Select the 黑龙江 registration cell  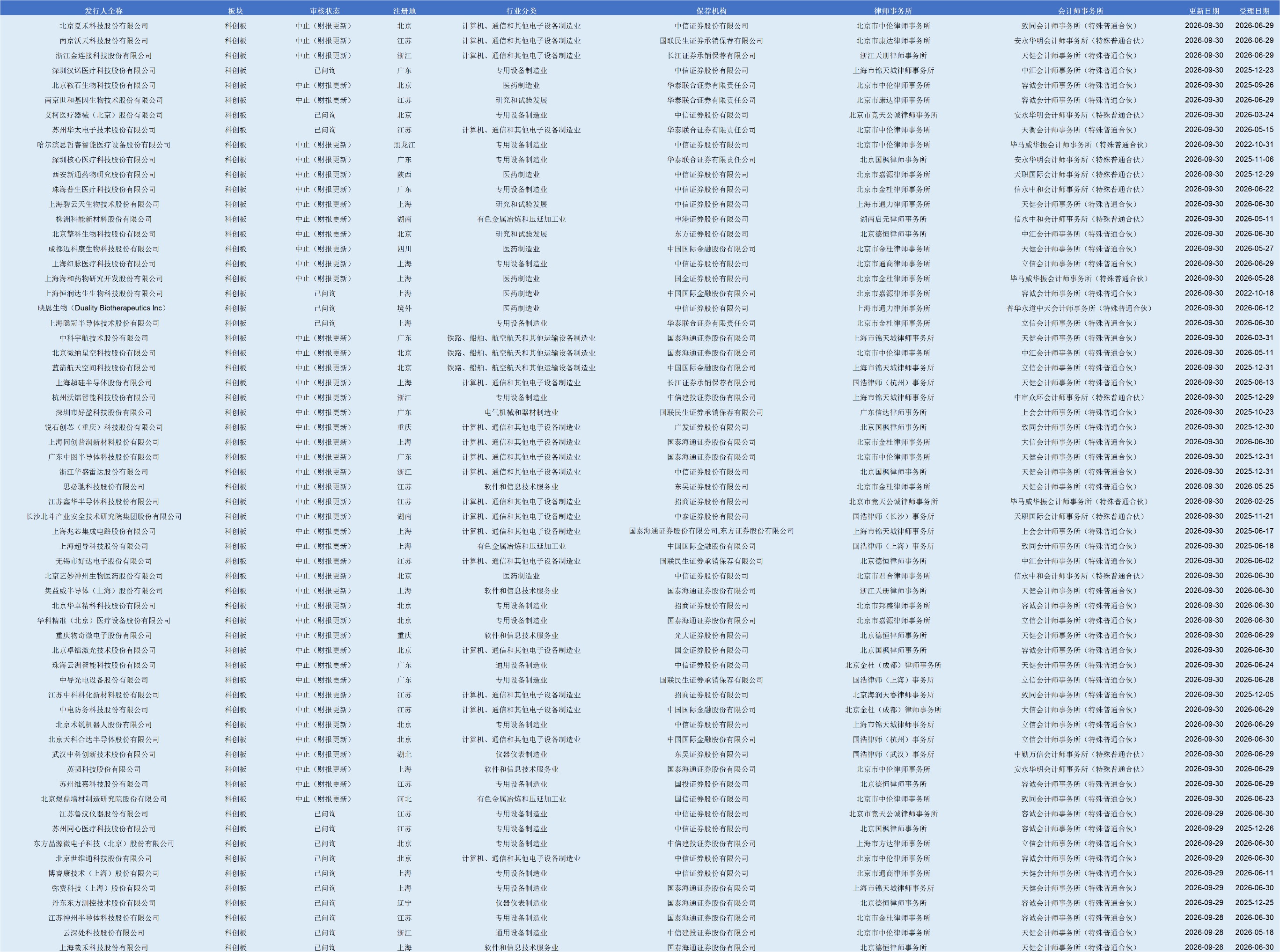coord(405,145)
